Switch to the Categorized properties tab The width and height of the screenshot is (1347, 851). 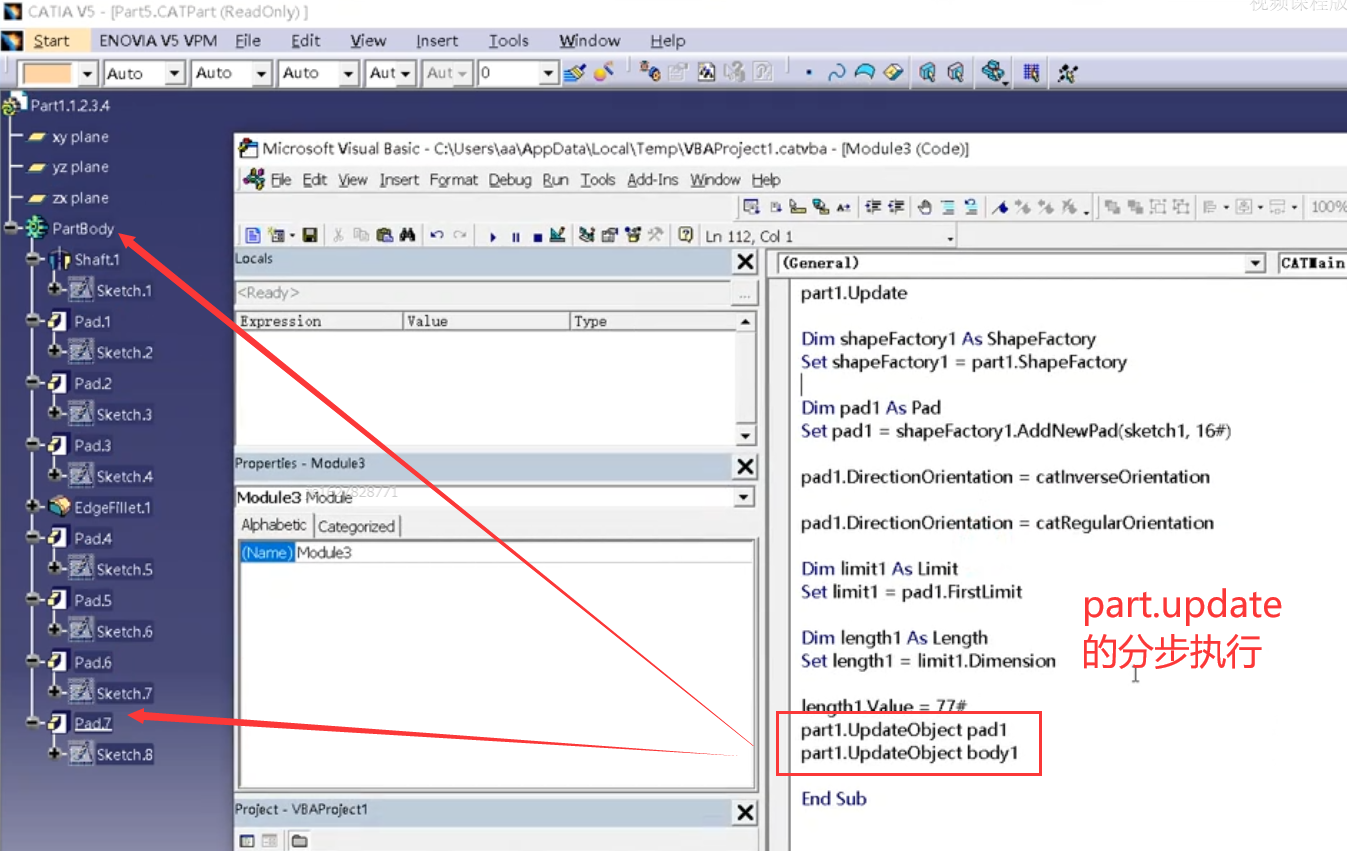[357, 526]
